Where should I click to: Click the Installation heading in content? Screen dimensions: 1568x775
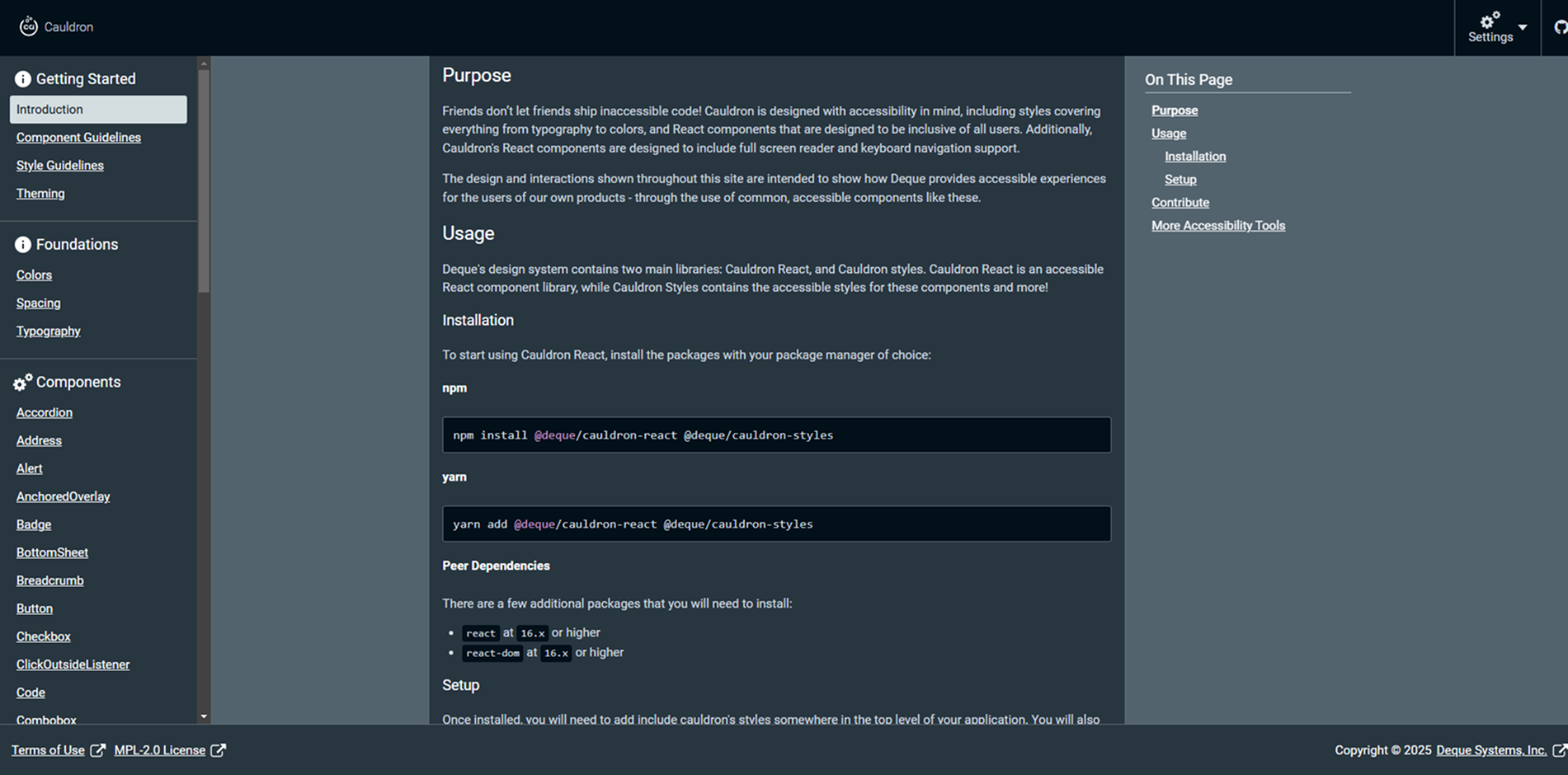click(478, 320)
